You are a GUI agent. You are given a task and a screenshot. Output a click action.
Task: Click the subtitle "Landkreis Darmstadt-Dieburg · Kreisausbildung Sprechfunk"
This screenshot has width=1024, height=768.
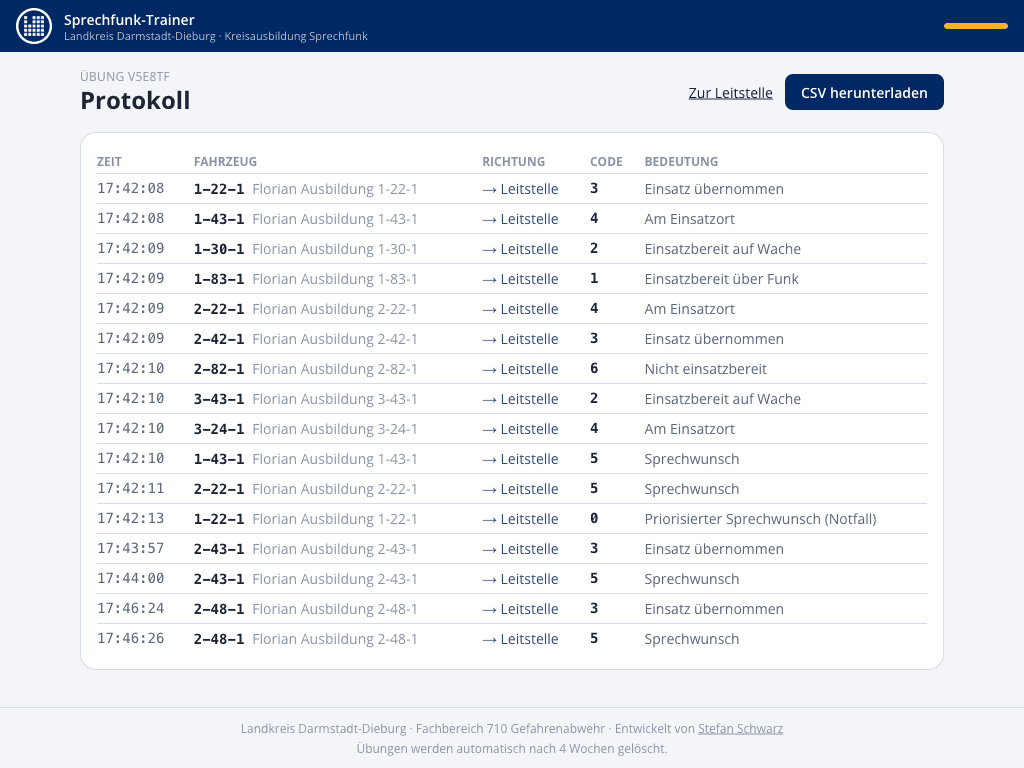tap(216, 37)
